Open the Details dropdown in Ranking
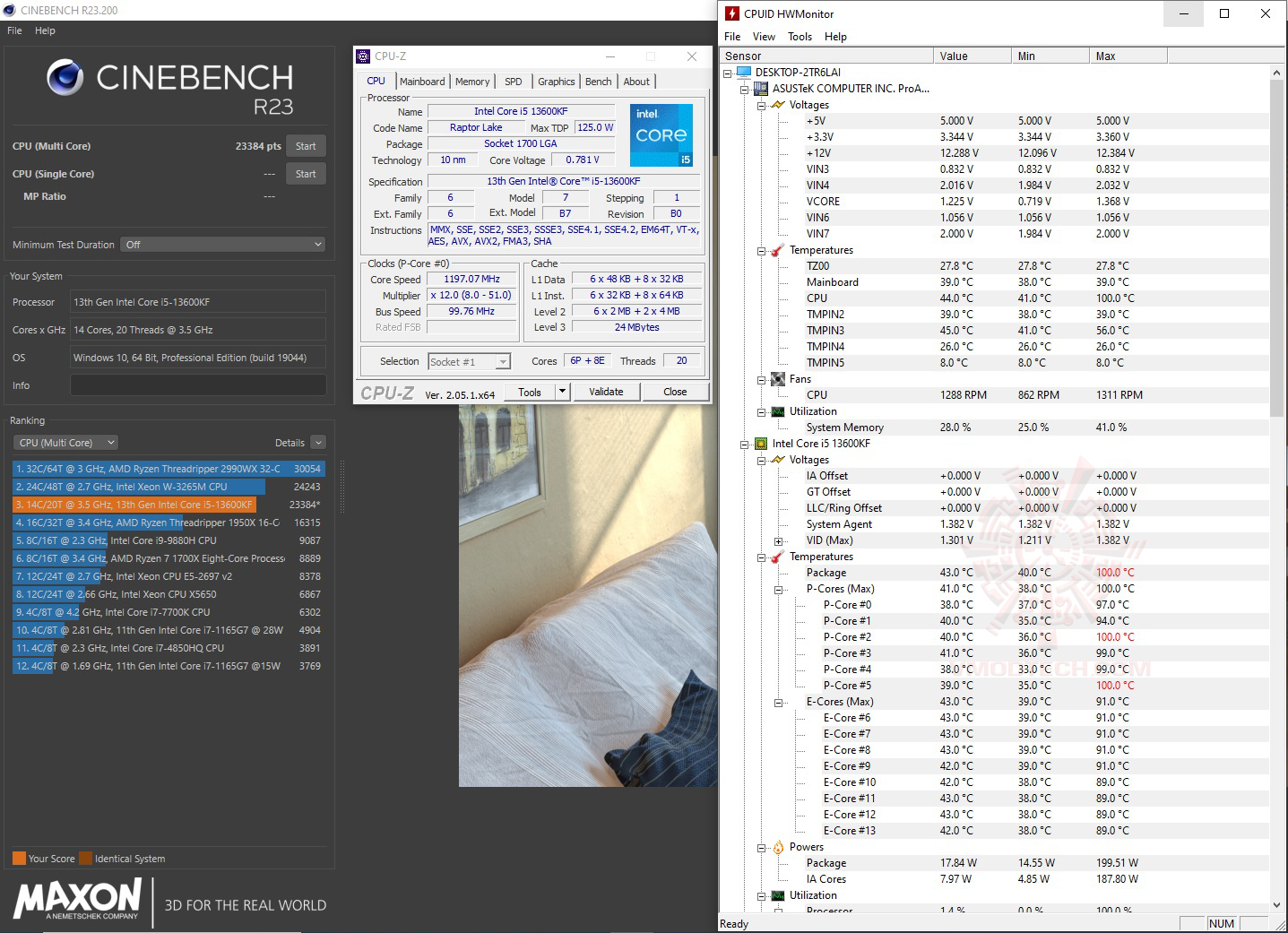This screenshot has height=933, width=1288. [318, 443]
